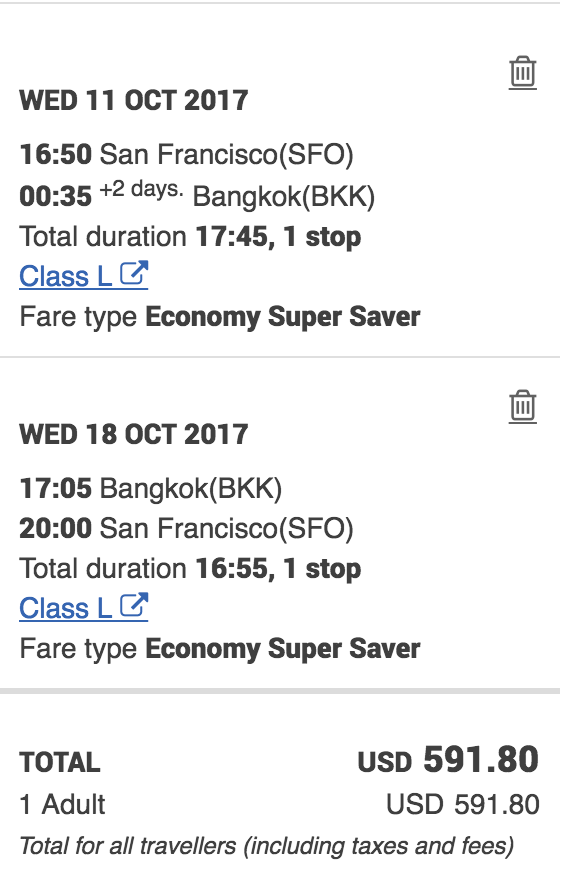This screenshot has height=882, width=572.
Task: Click external-link icon beside 11 Oct Class L
Action: click(134, 273)
